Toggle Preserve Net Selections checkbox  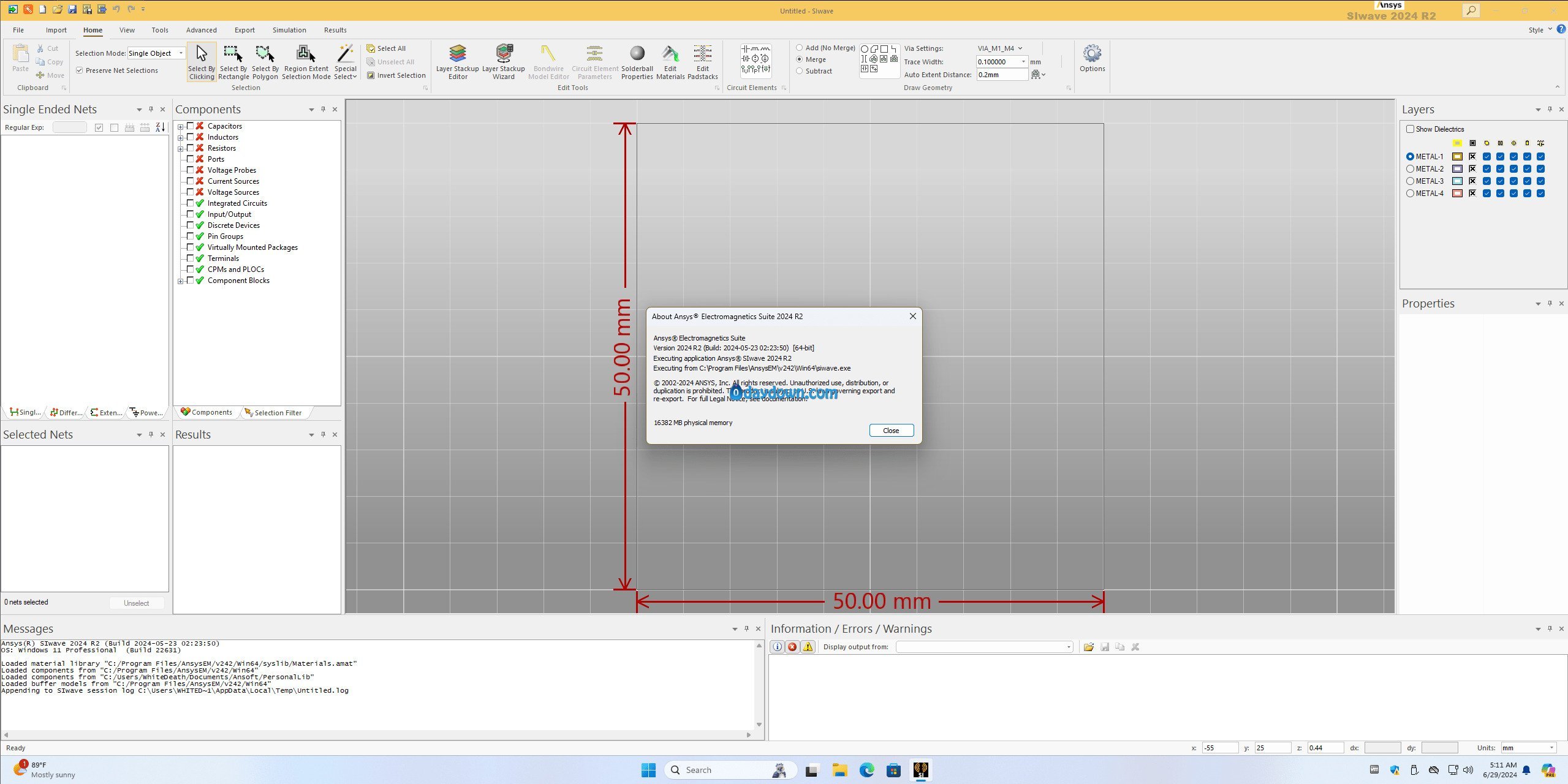coord(80,70)
